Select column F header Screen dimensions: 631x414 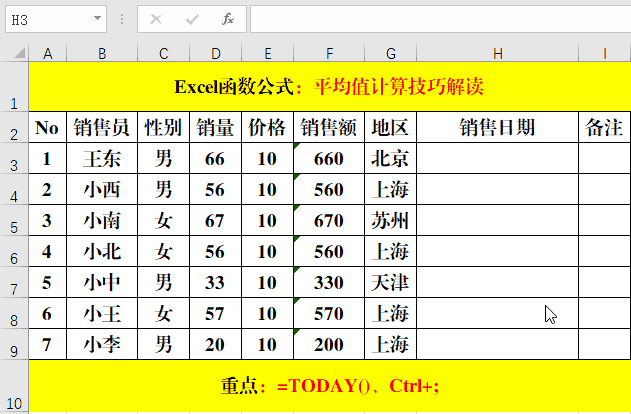[x=329, y=54]
